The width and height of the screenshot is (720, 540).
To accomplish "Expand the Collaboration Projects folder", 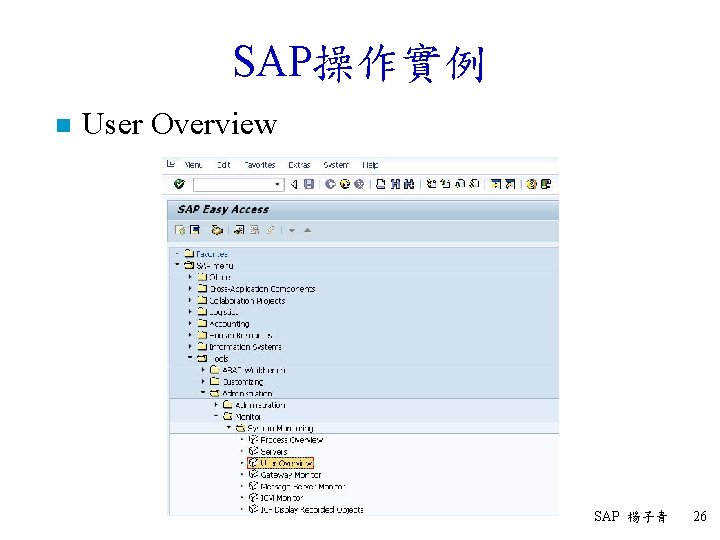I will pos(190,300).
